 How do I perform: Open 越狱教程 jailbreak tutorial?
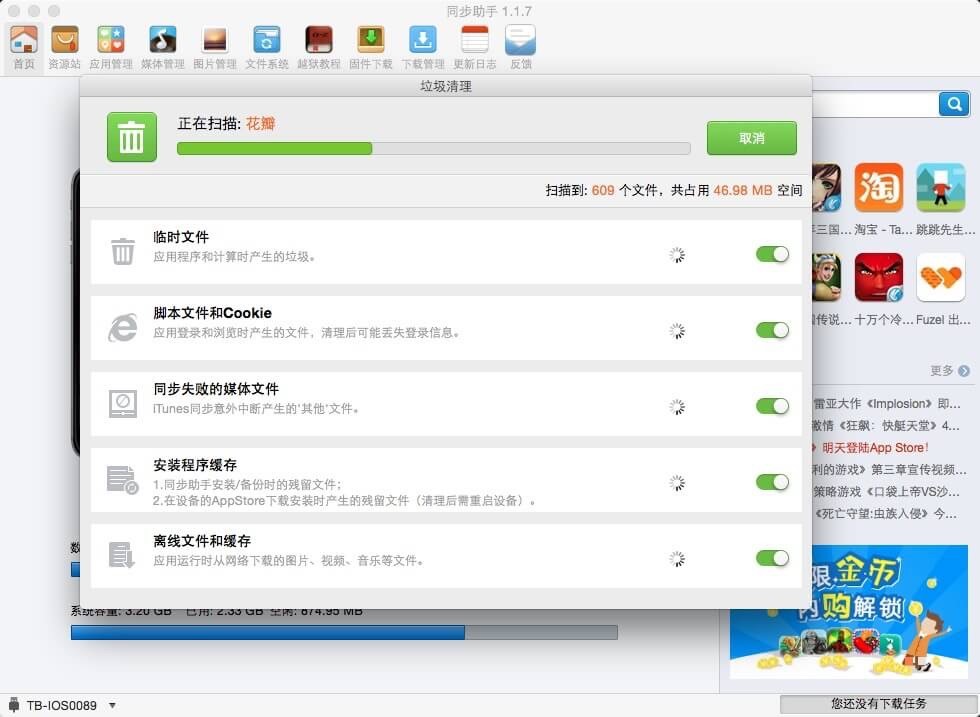coord(318,46)
